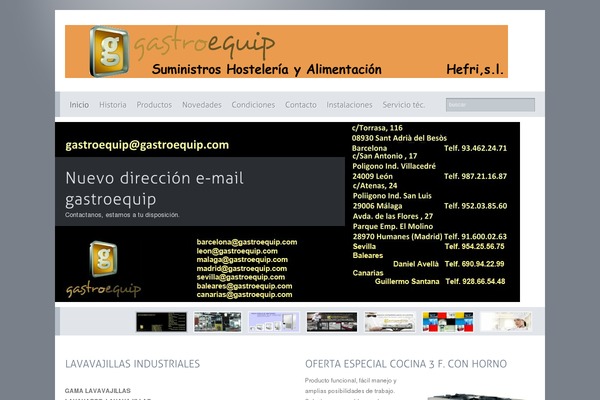Screen dimensions: 600x400
Task: Open the Novedades section
Action: pyautogui.click(x=202, y=105)
